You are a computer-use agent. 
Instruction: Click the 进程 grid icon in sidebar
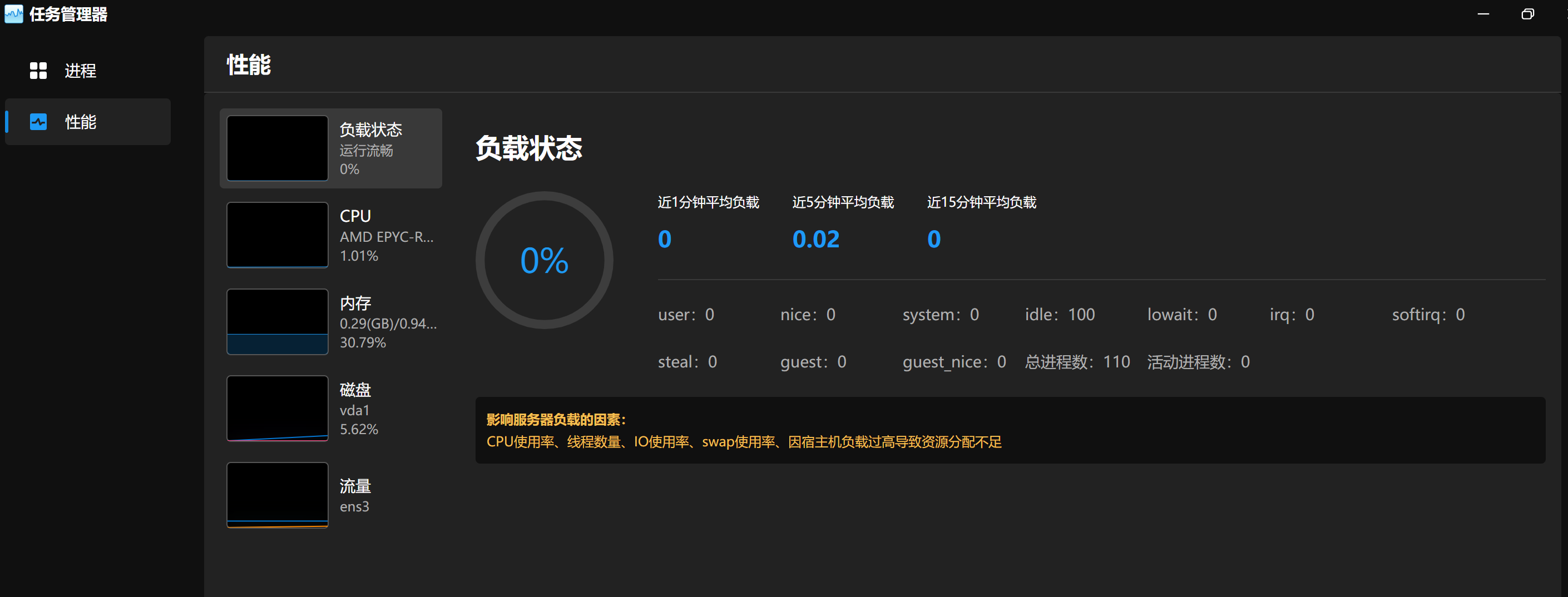point(38,71)
